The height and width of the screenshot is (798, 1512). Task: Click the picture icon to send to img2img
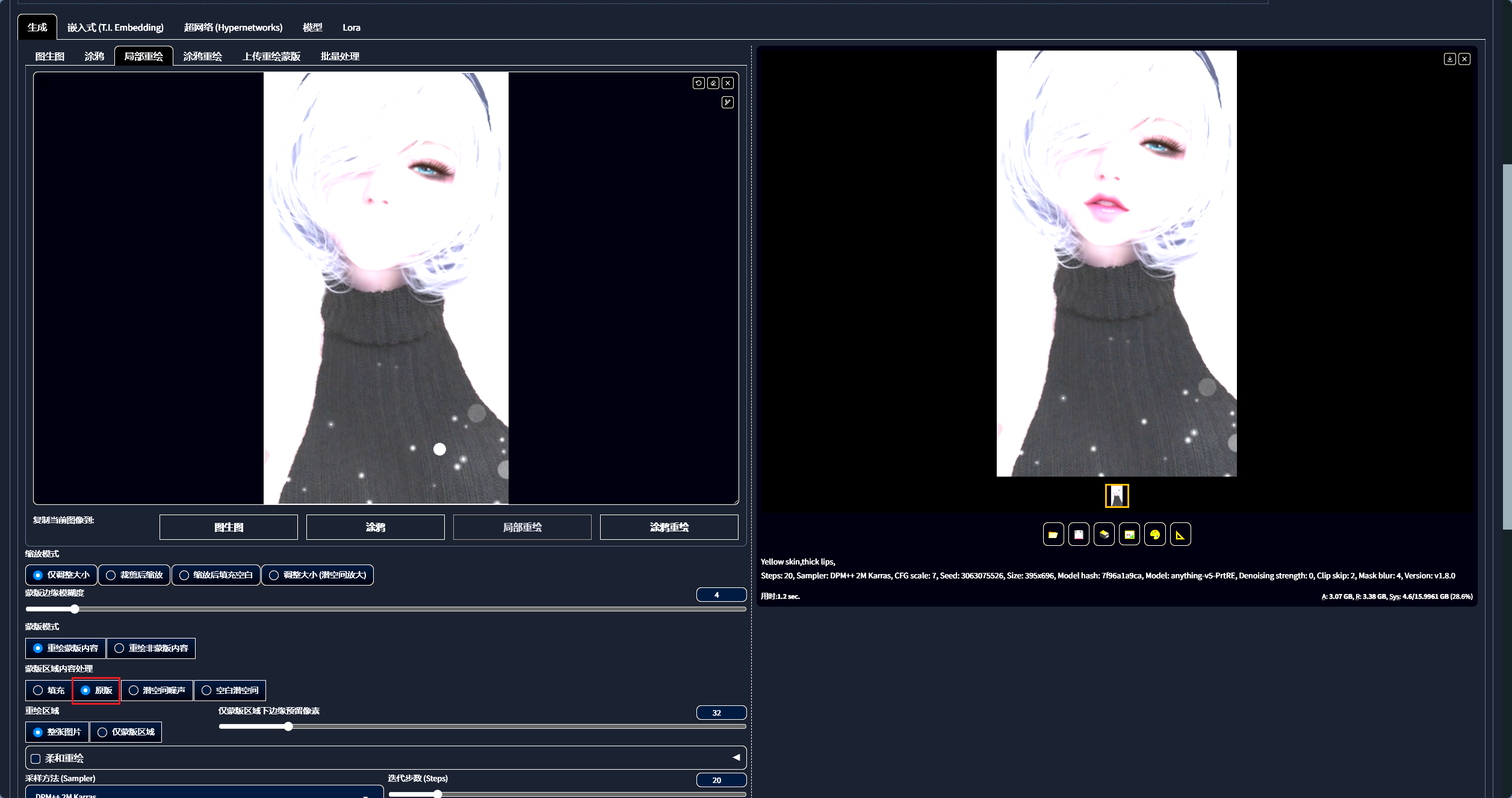click(1129, 534)
